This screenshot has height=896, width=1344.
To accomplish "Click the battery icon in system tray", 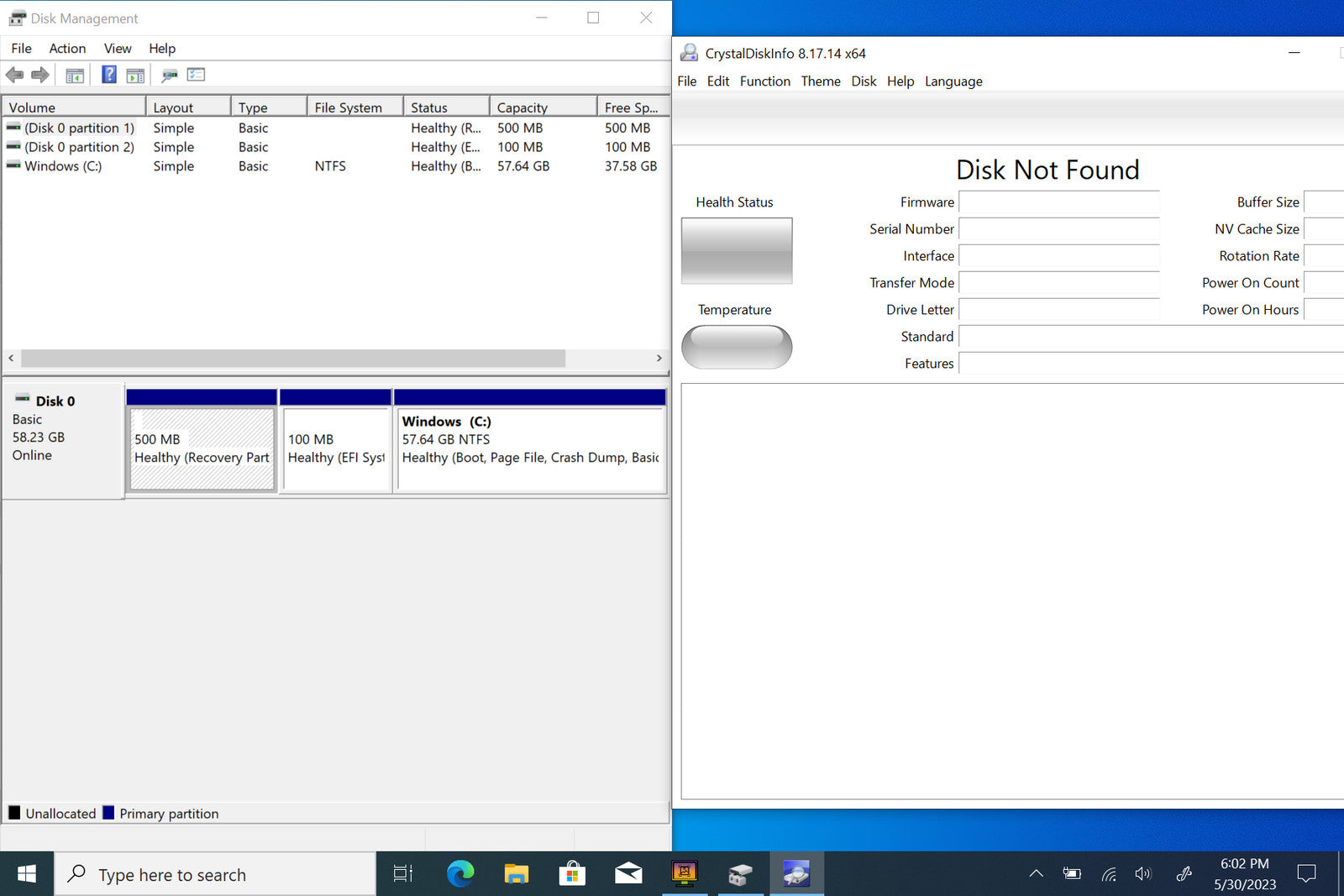I will point(1072,873).
